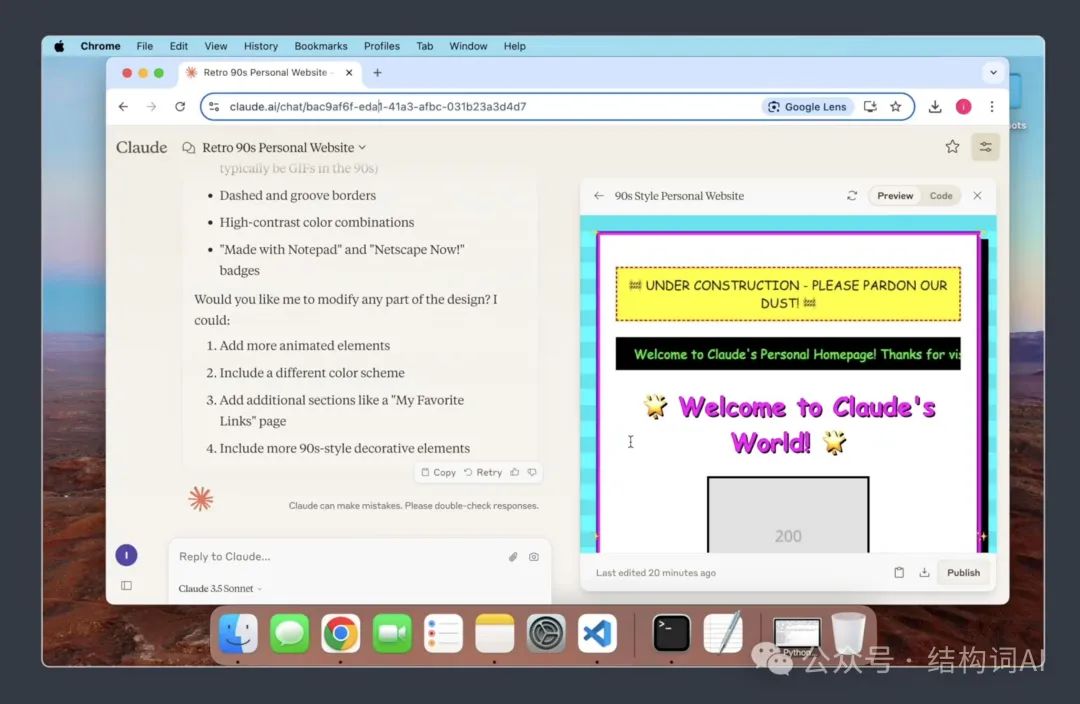1080x704 pixels.
Task: Bookmark this page with star icon
Action: point(895,107)
